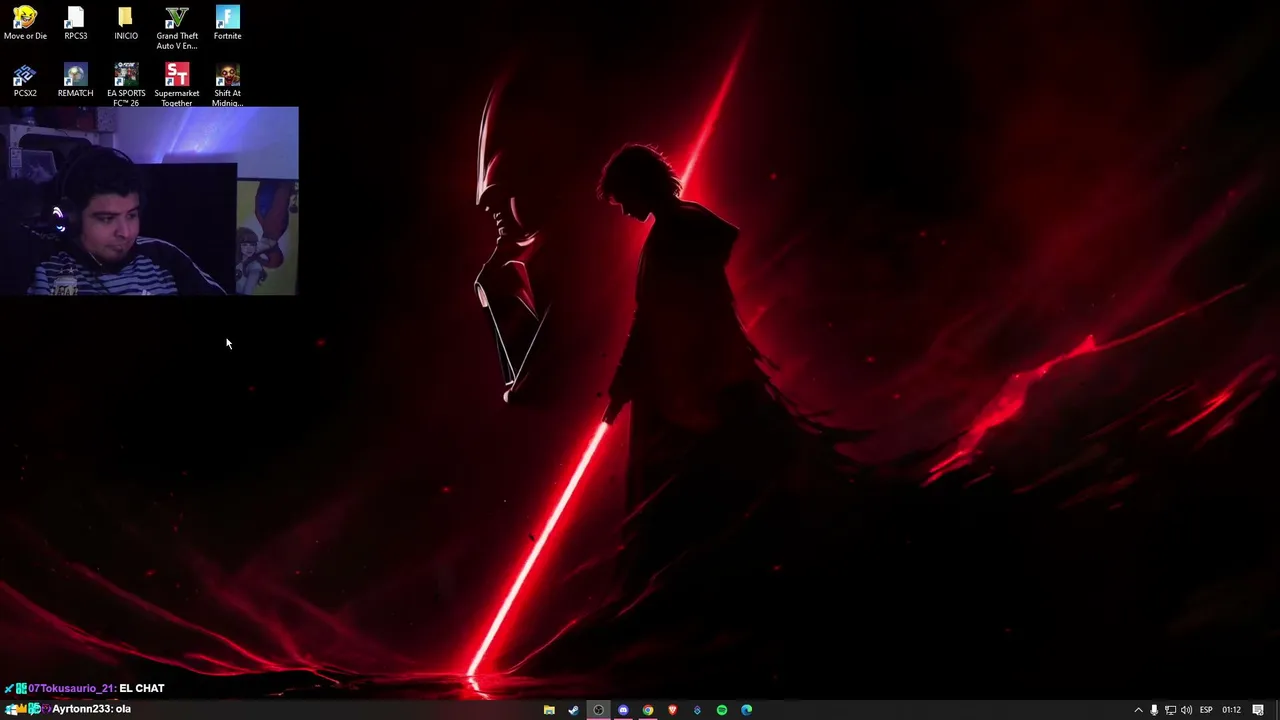The width and height of the screenshot is (1280, 720).
Task: Switch to Discord in the taskbar
Action: click(x=623, y=710)
